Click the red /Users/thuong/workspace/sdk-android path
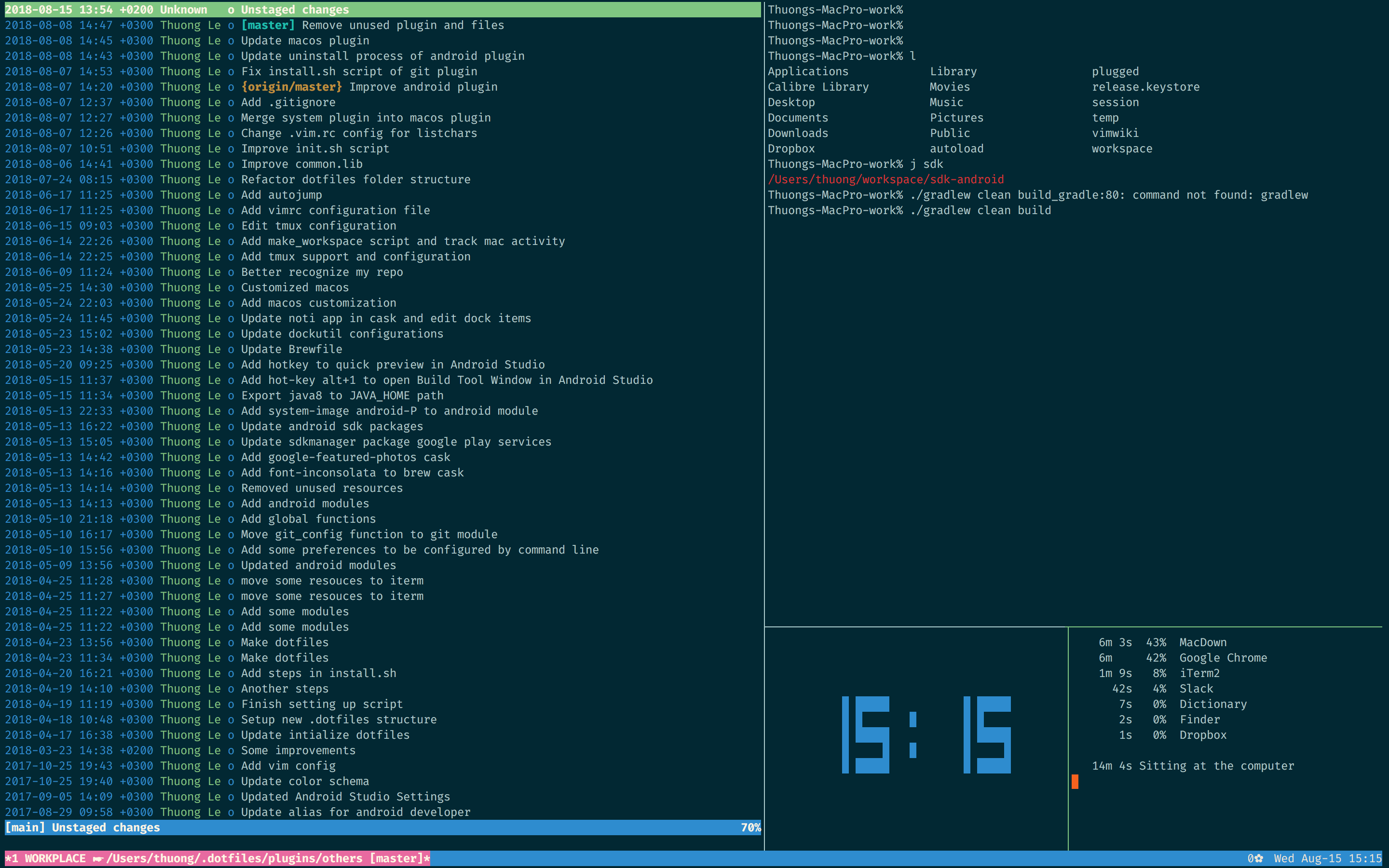1389x868 pixels. point(885,180)
